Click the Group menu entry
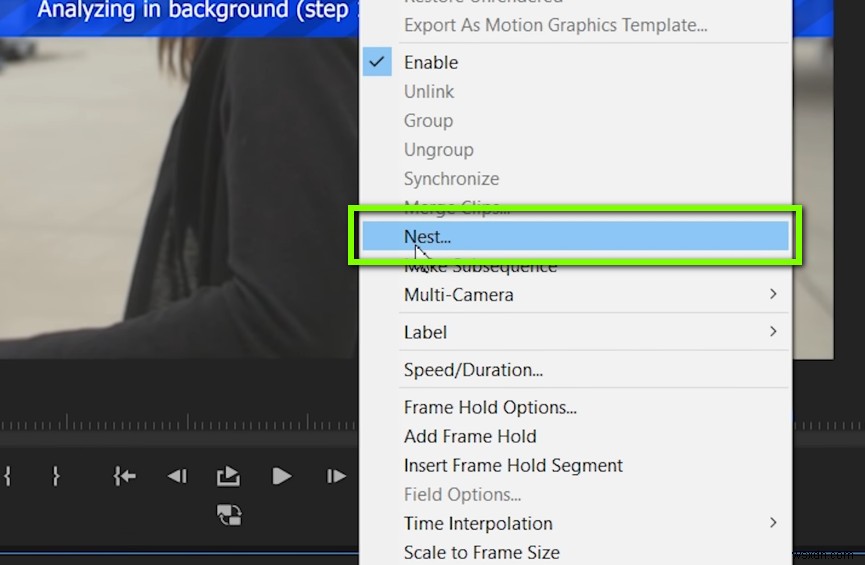 click(575, 121)
